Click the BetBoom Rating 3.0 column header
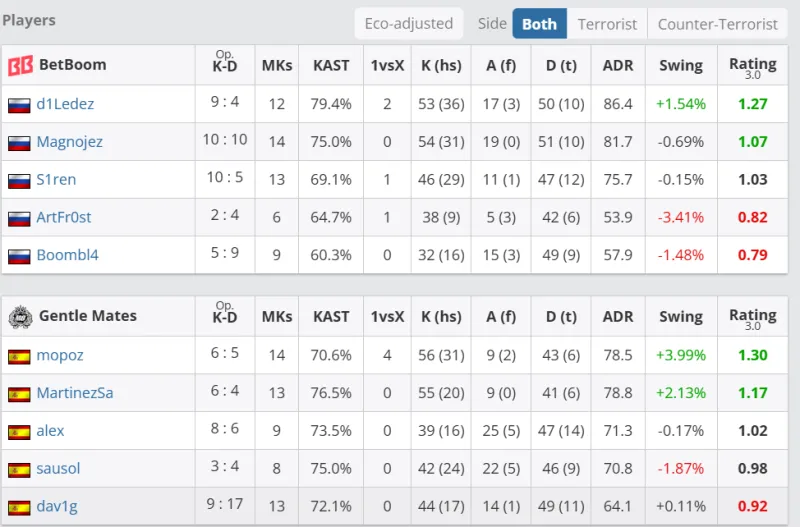 click(x=752, y=66)
